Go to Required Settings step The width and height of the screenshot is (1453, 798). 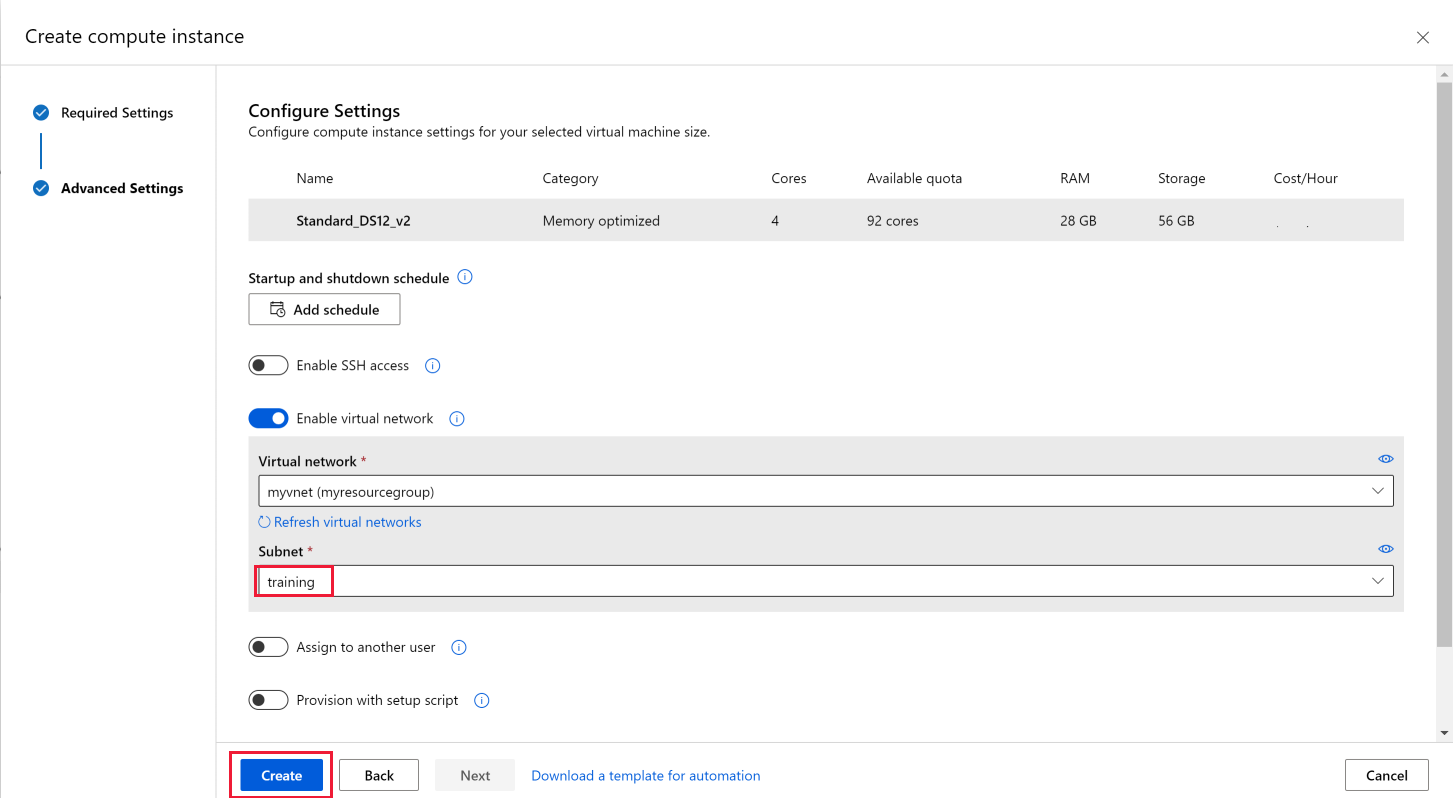click(117, 113)
